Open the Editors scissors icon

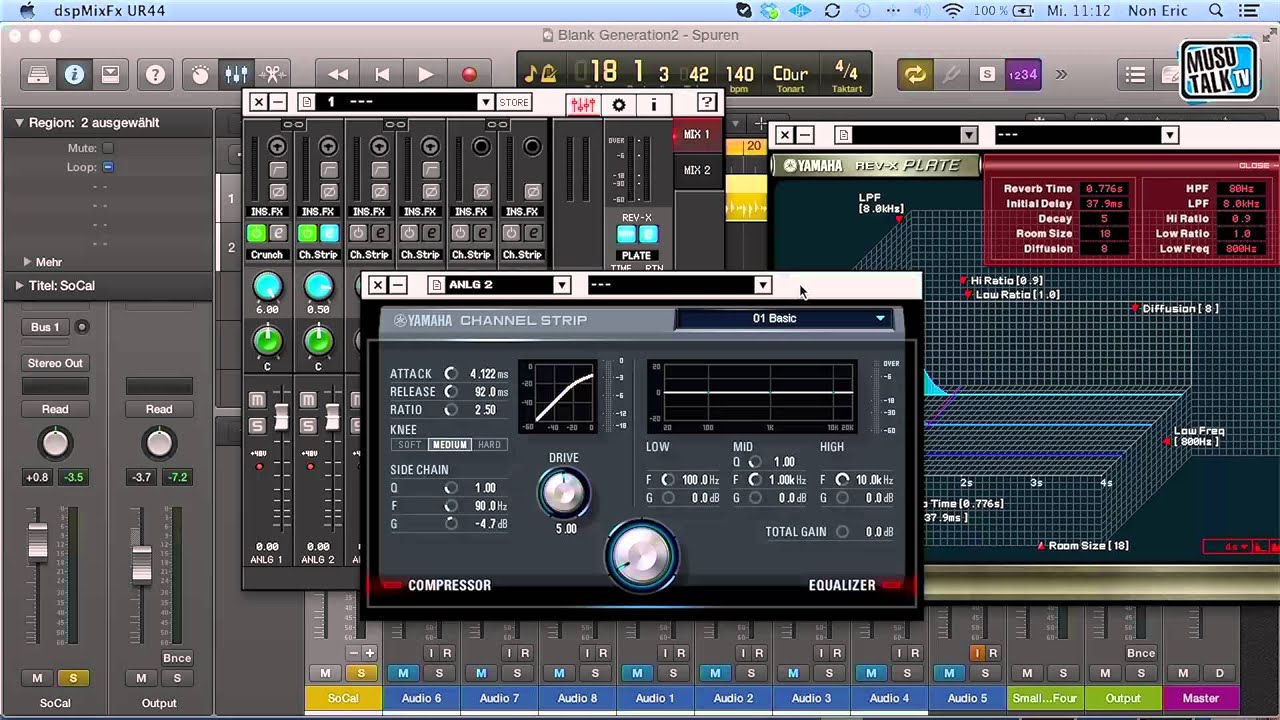272,75
